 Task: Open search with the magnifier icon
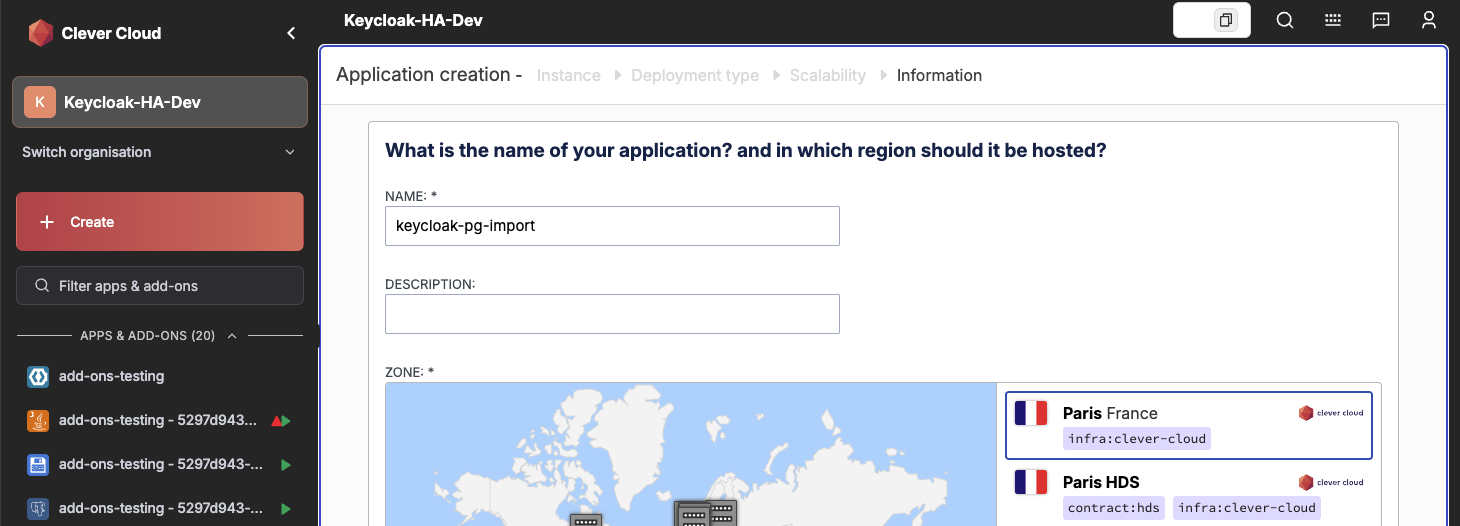(x=1285, y=20)
